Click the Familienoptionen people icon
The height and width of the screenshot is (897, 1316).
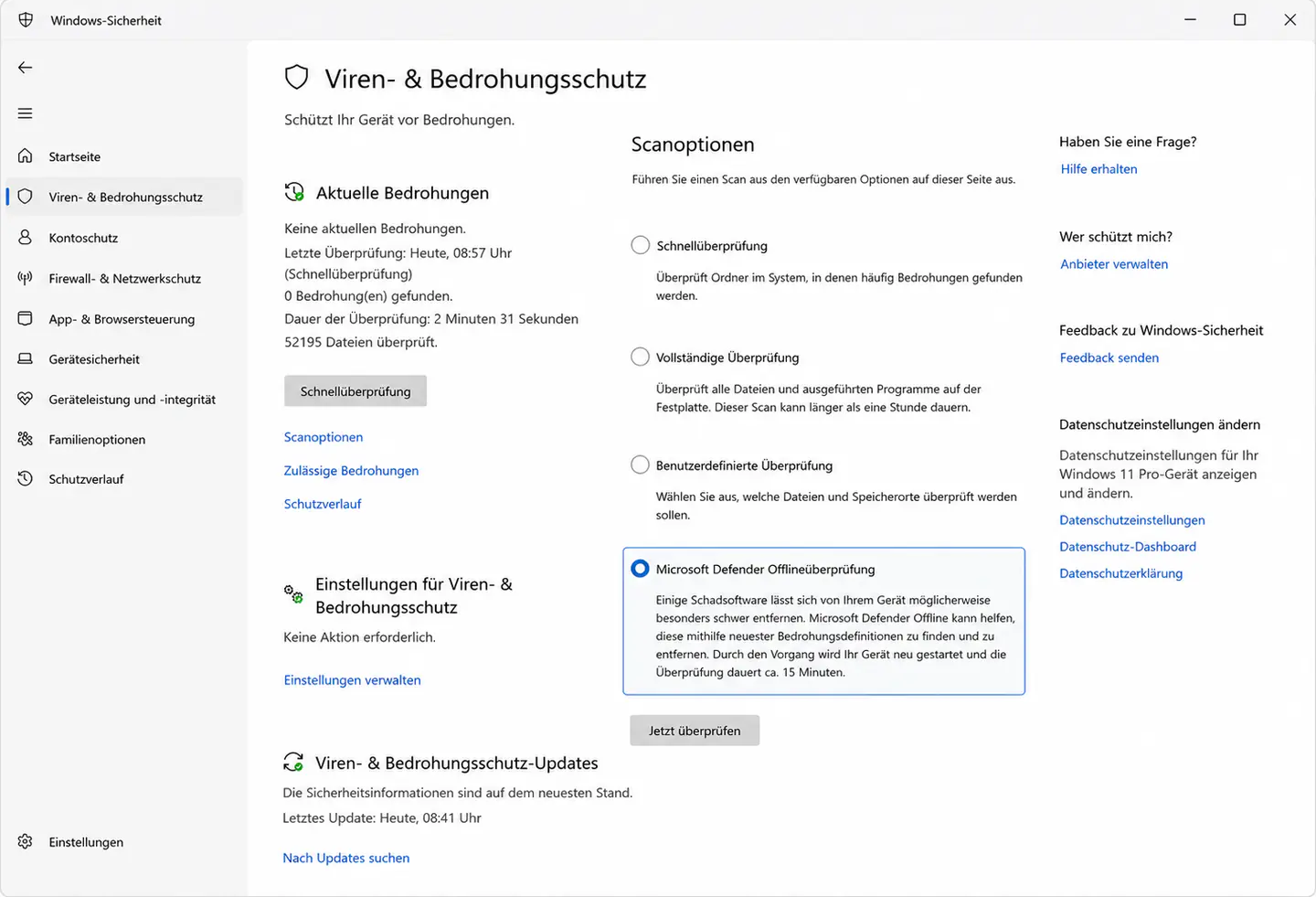[x=26, y=440]
